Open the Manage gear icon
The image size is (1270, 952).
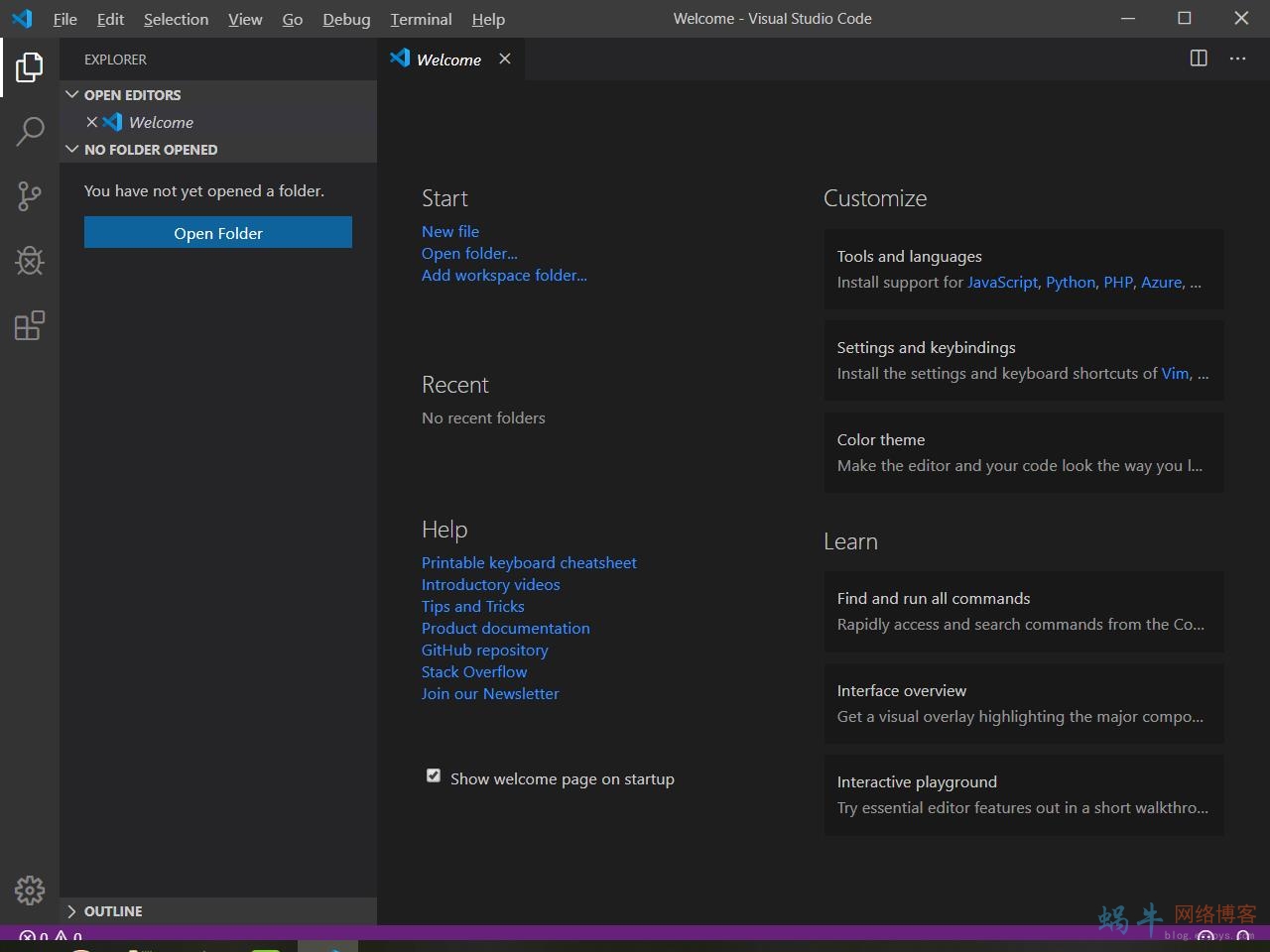30,890
